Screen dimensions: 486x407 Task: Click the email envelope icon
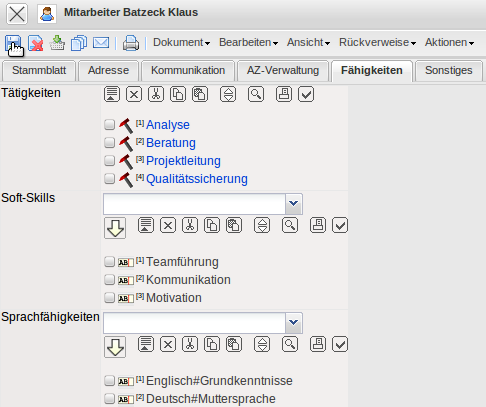point(101,43)
